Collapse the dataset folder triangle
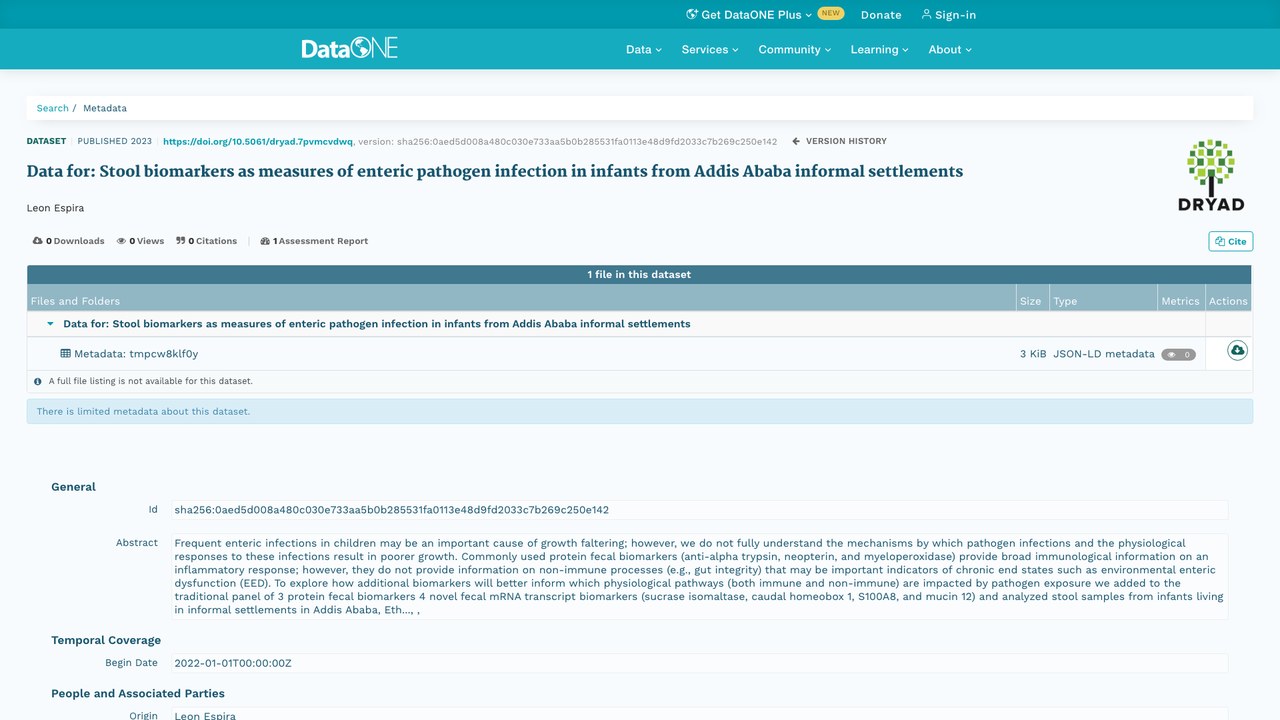 (50, 324)
